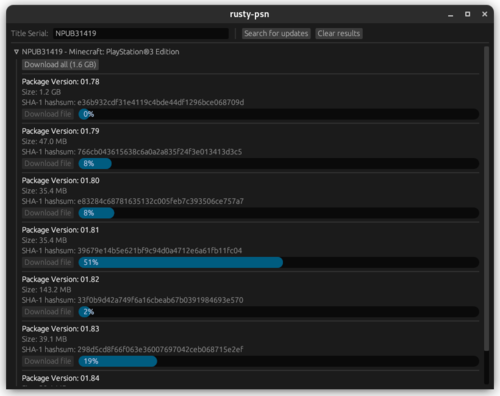
Task: Minimize the rusty-psn window
Action: pyautogui.click(x=451, y=14)
